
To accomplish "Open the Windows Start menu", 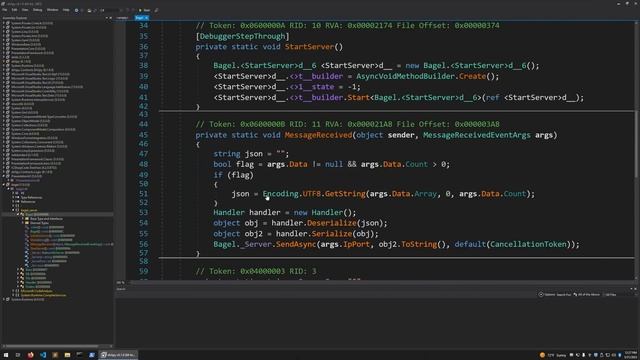I will point(6,355).
